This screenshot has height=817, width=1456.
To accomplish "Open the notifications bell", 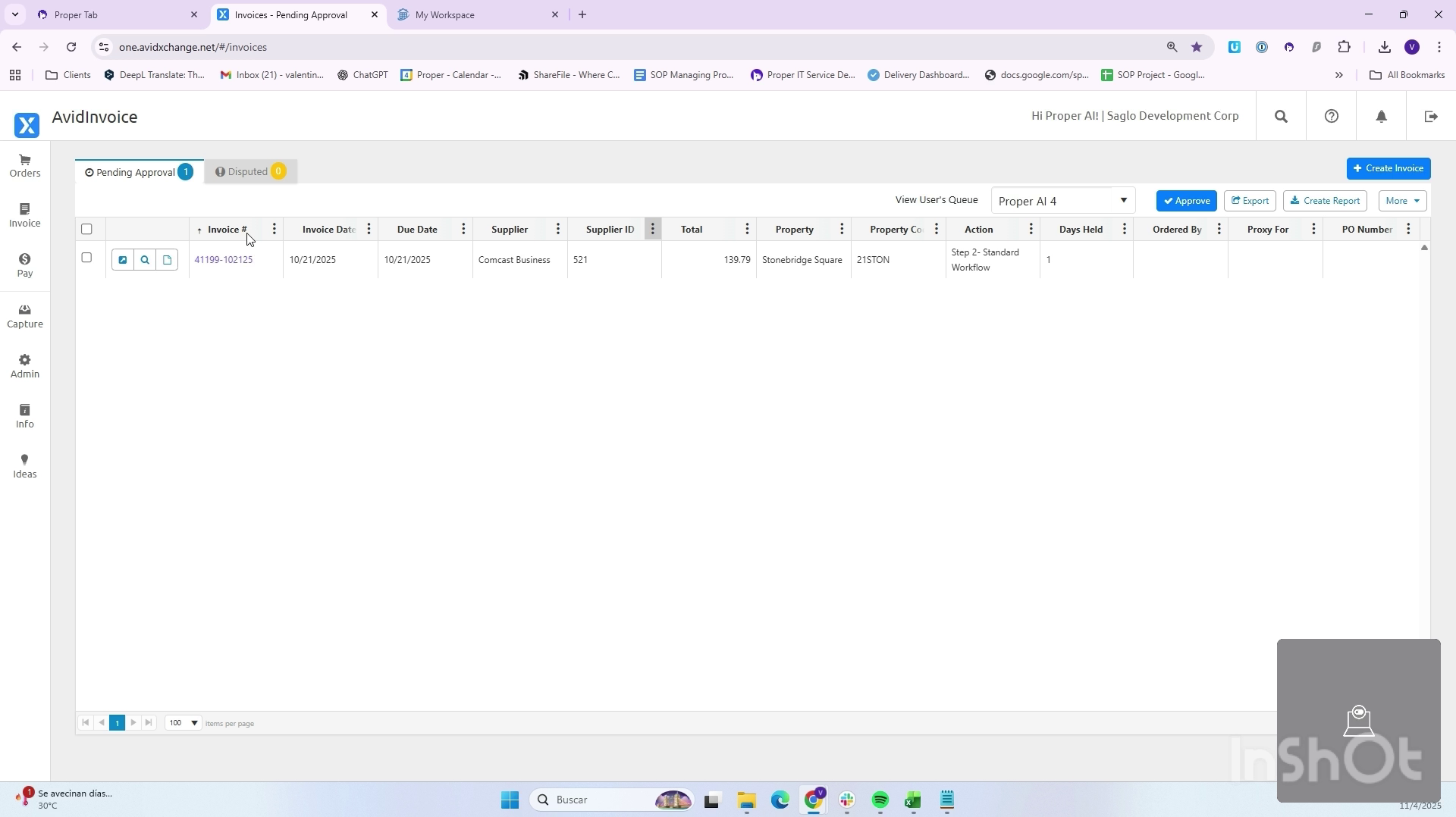I will pos(1381,117).
